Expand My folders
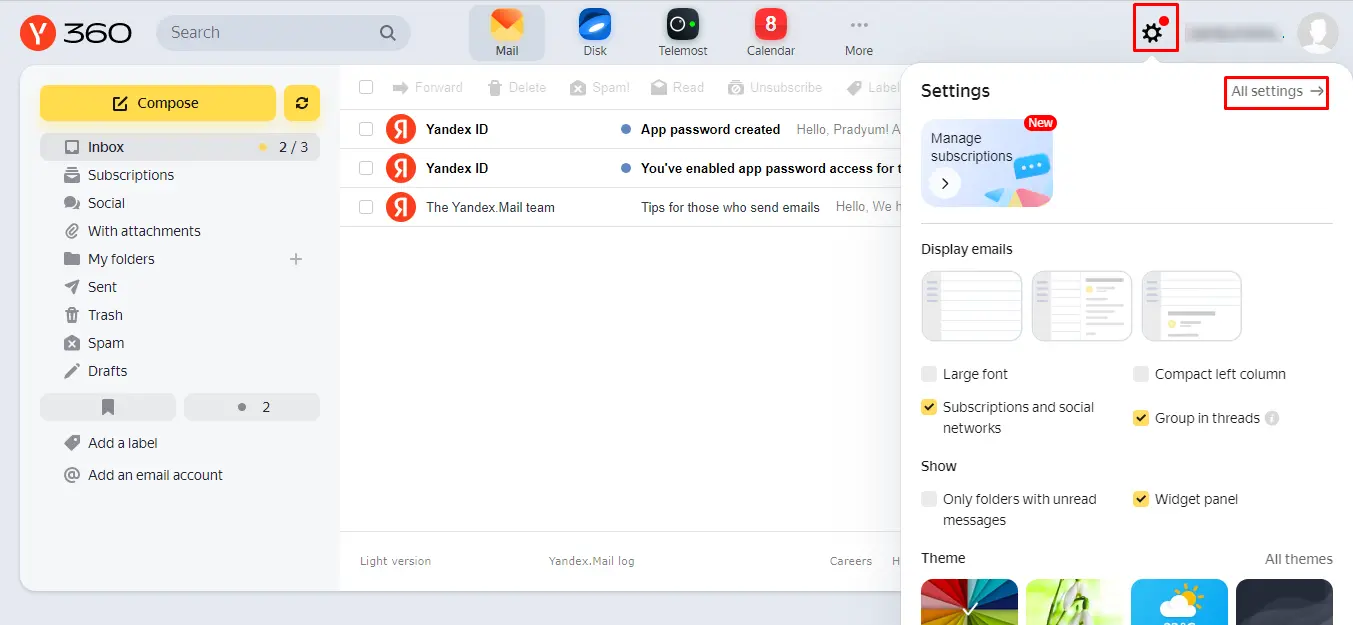1353x625 pixels. 121,259
